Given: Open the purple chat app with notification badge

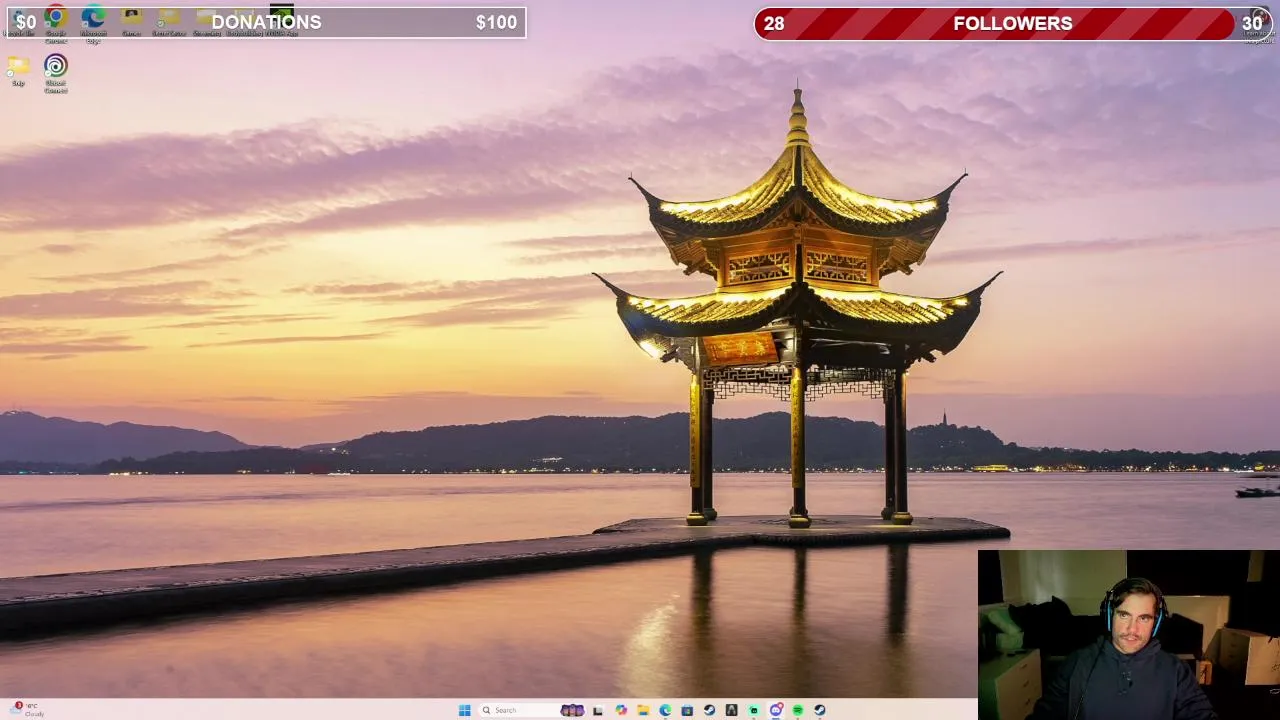Looking at the screenshot, I should click(776, 710).
